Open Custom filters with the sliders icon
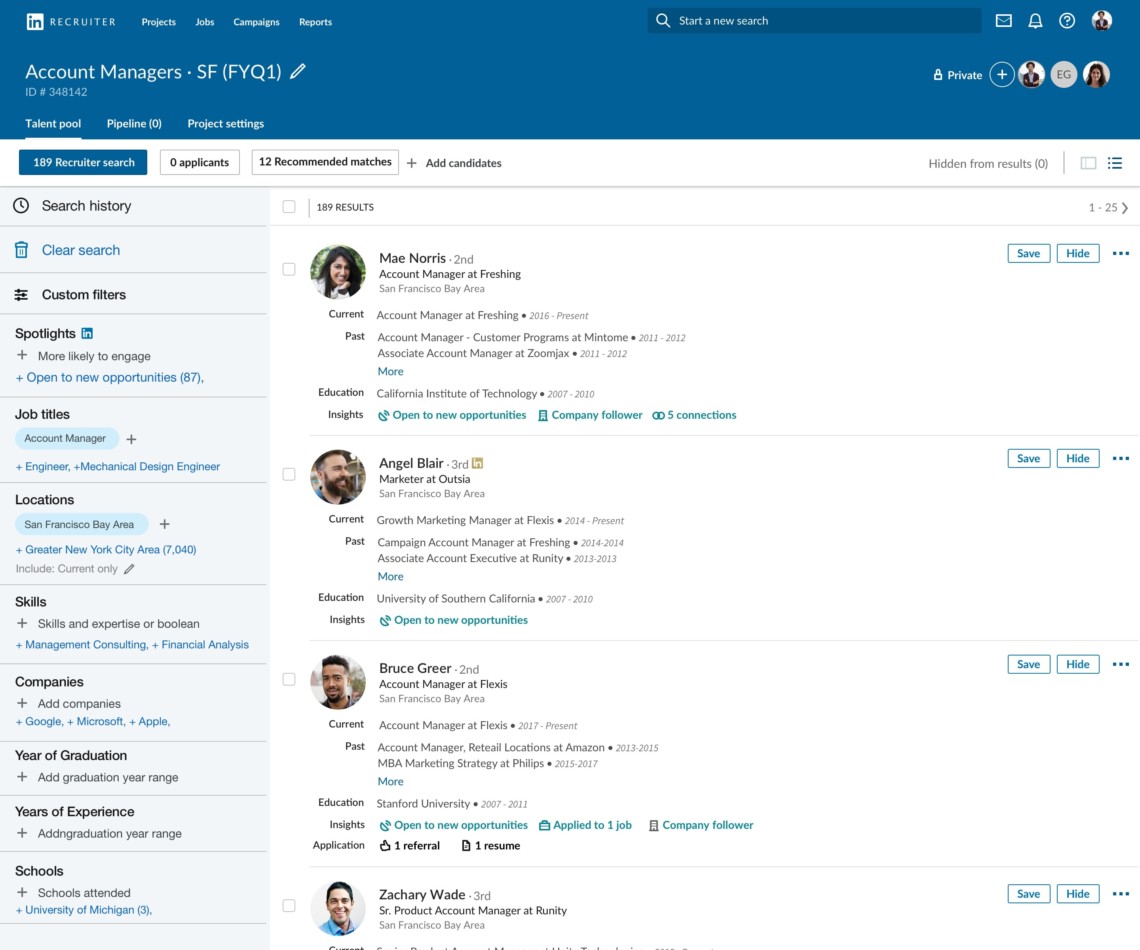 pyautogui.click(x=20, y=294)
